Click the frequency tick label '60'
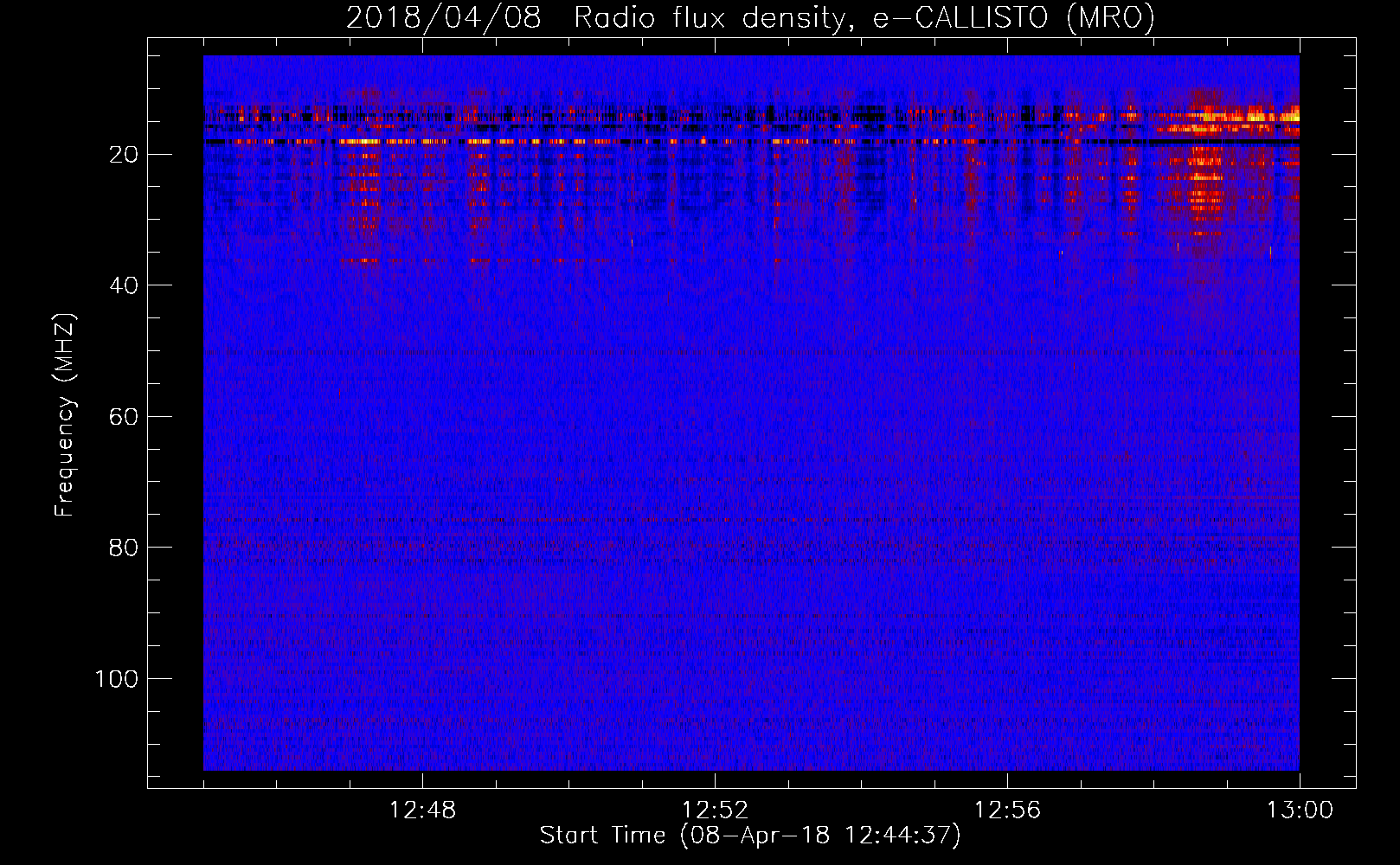Image resolution: width=1400 pixels, height=865 pixels. pos(124,417)
